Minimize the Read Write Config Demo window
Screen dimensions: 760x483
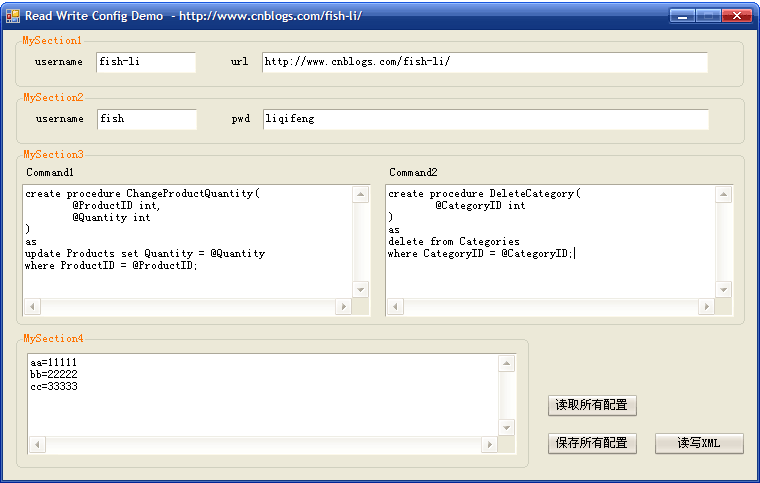683,16
